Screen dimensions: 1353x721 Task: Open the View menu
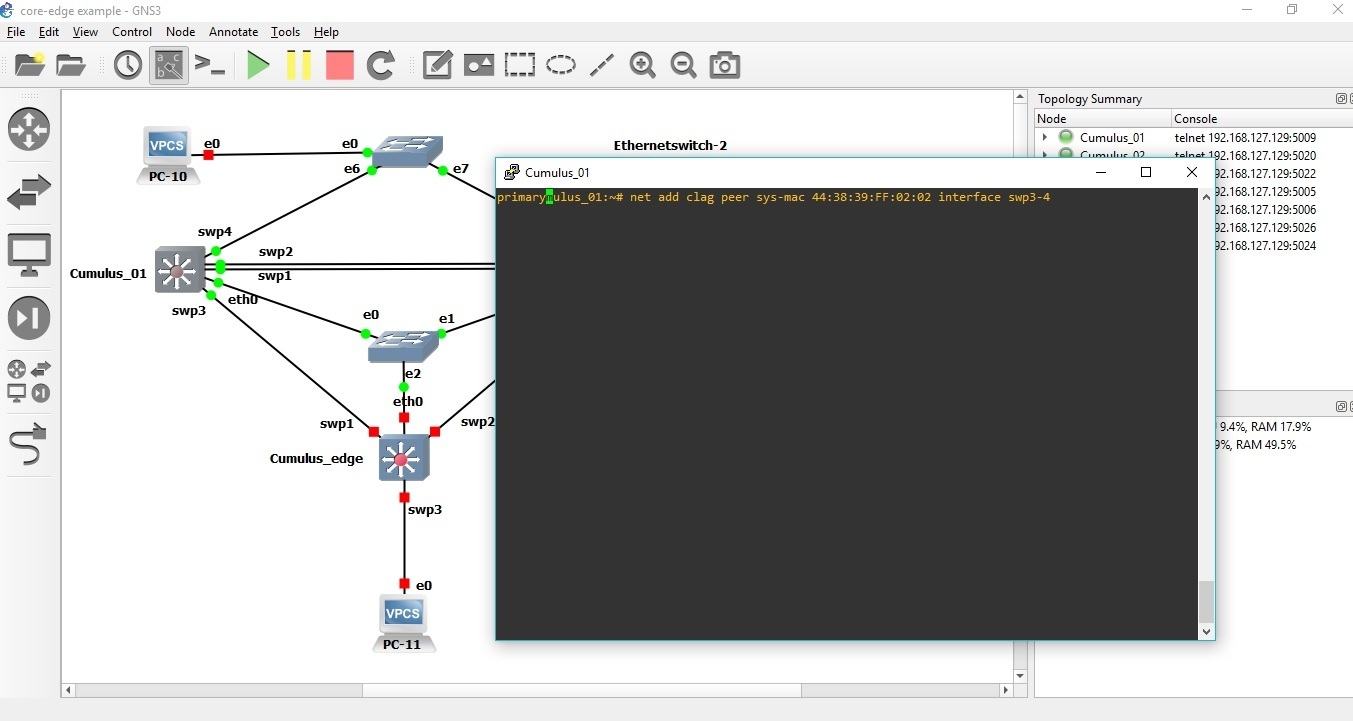pyautogui.click(x=85, y=32)
